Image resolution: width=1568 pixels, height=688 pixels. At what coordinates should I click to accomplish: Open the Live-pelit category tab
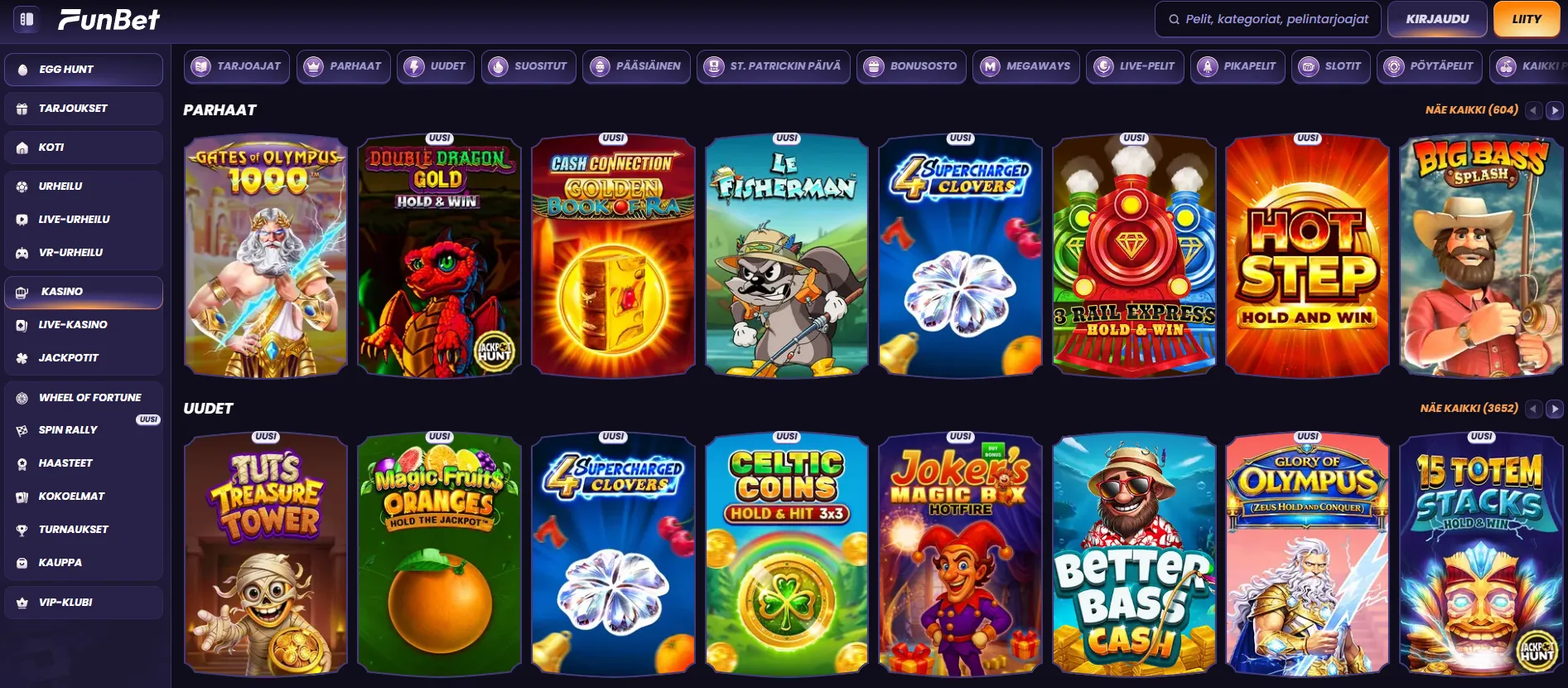pyautogui.click(x=1135, y=66)
